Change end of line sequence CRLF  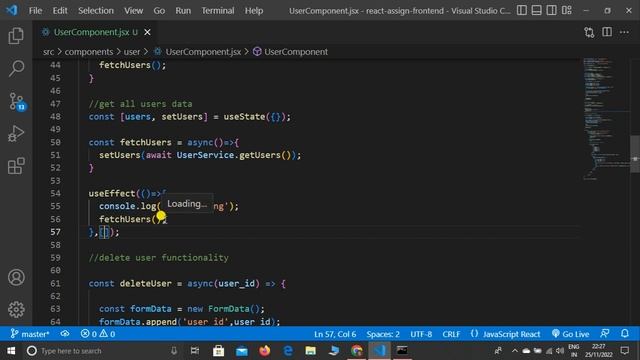coord(451,334)
